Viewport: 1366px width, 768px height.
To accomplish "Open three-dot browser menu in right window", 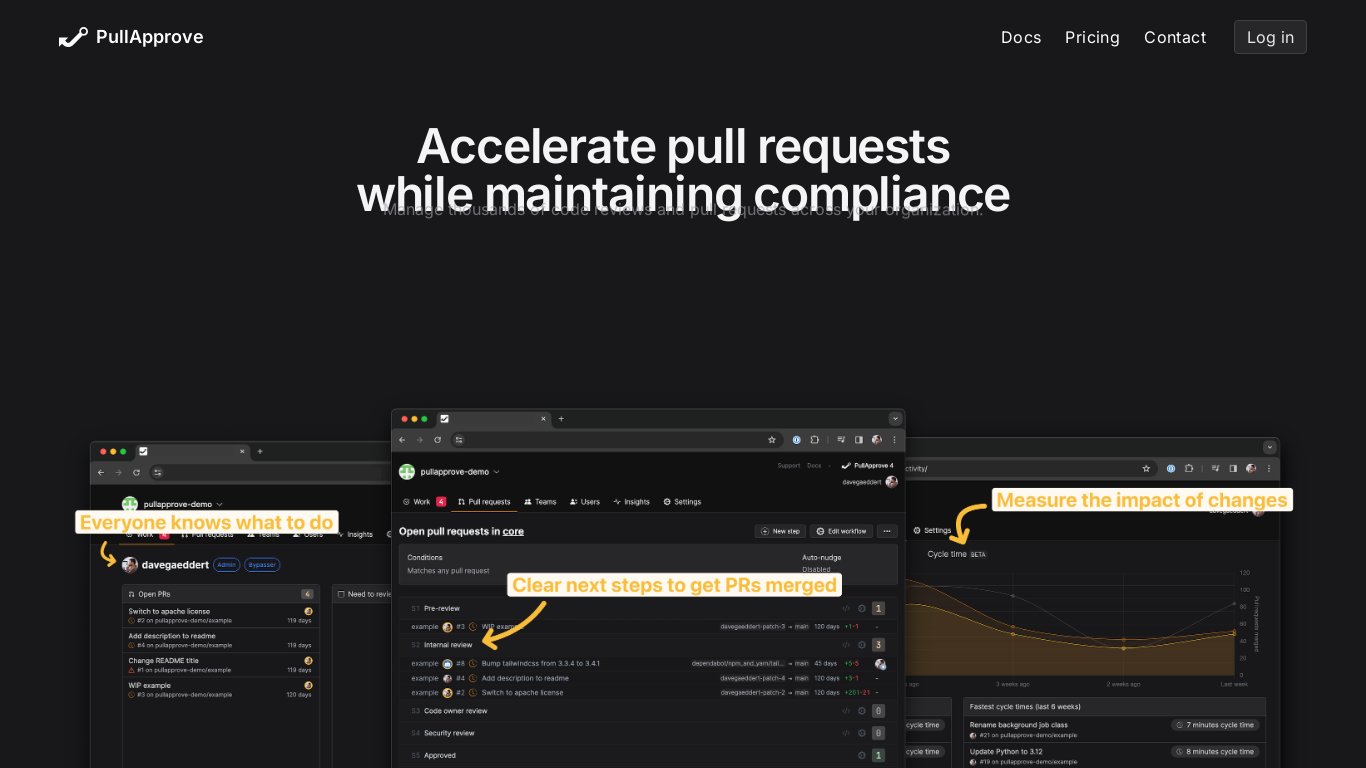I will (1269, 468).
